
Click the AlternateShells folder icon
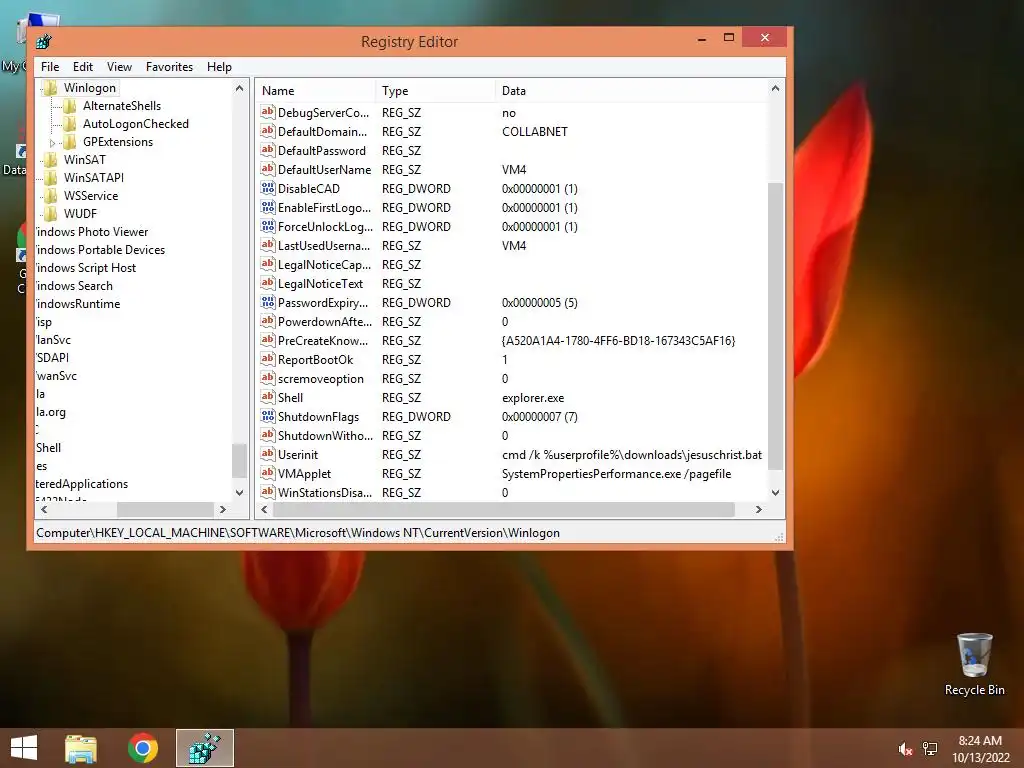pos(70,106)
